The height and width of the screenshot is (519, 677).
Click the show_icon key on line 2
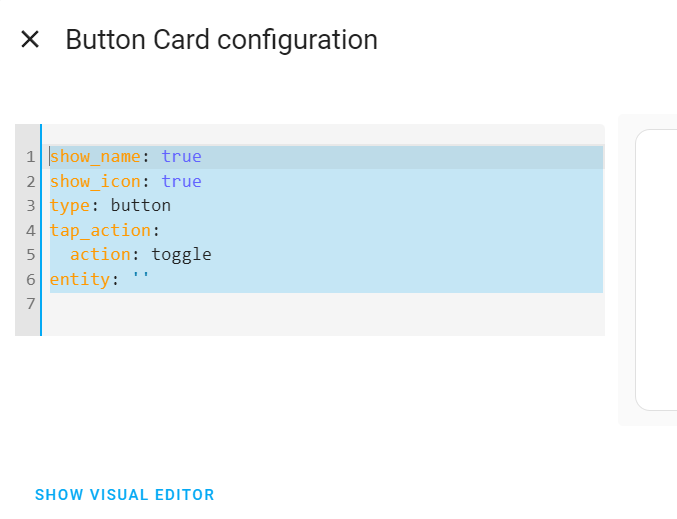pyautogui.click(x=95, y=181)
